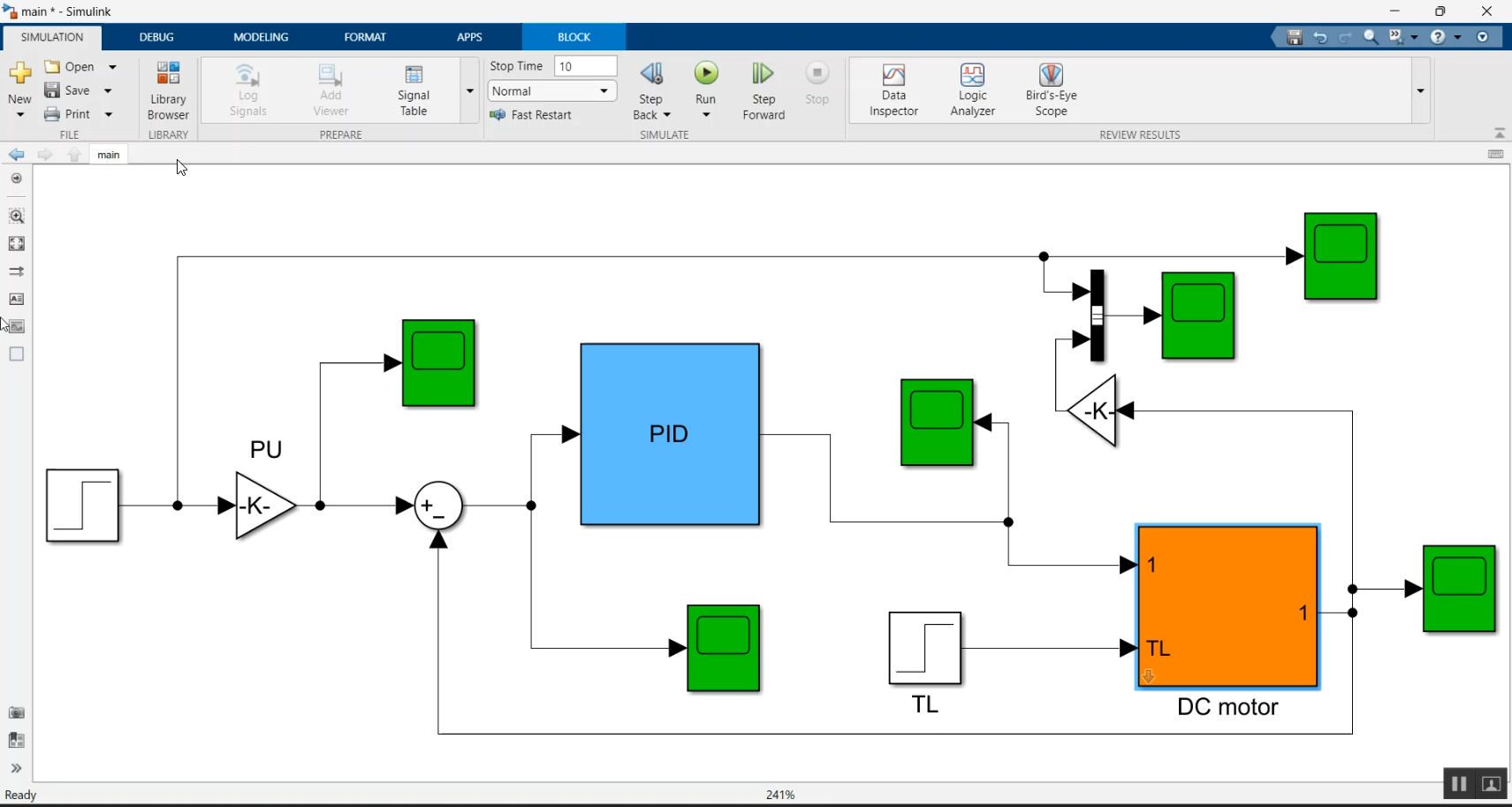
Task: Open the Bird's-Eye Scope
Action: pos(1051,90)
